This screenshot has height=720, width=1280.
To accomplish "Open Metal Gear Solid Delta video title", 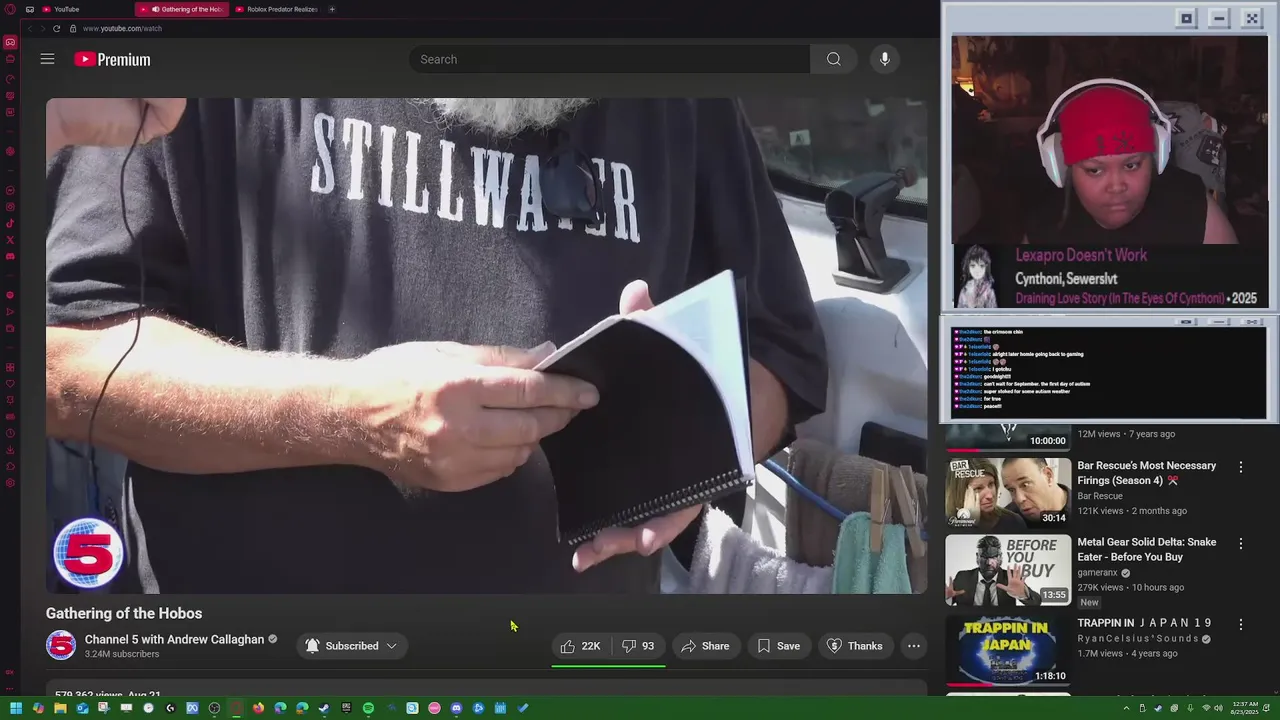I will (x=1147, y=549).
